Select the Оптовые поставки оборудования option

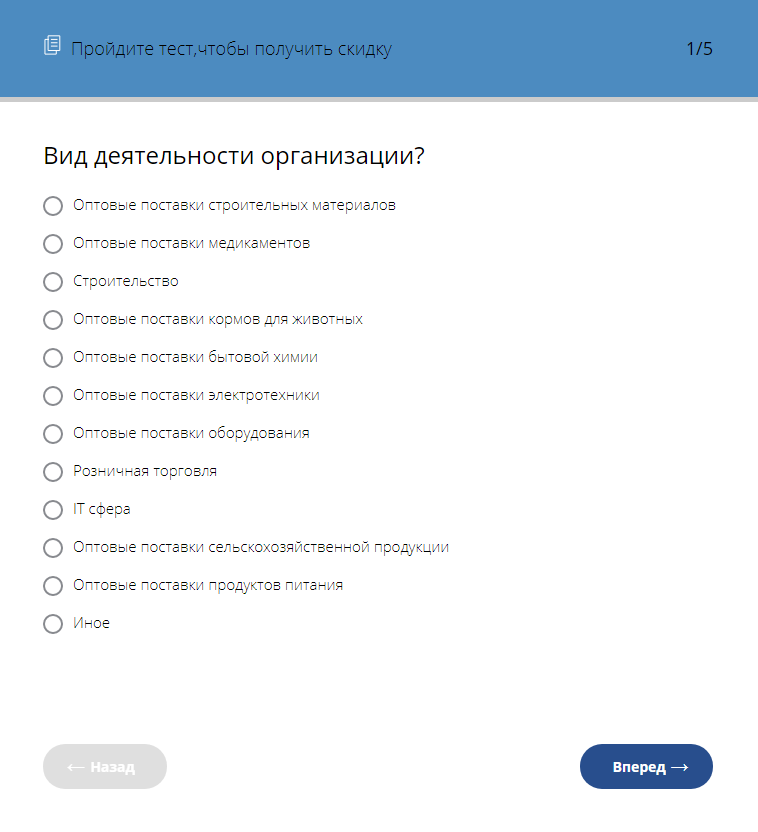(52, 434)
